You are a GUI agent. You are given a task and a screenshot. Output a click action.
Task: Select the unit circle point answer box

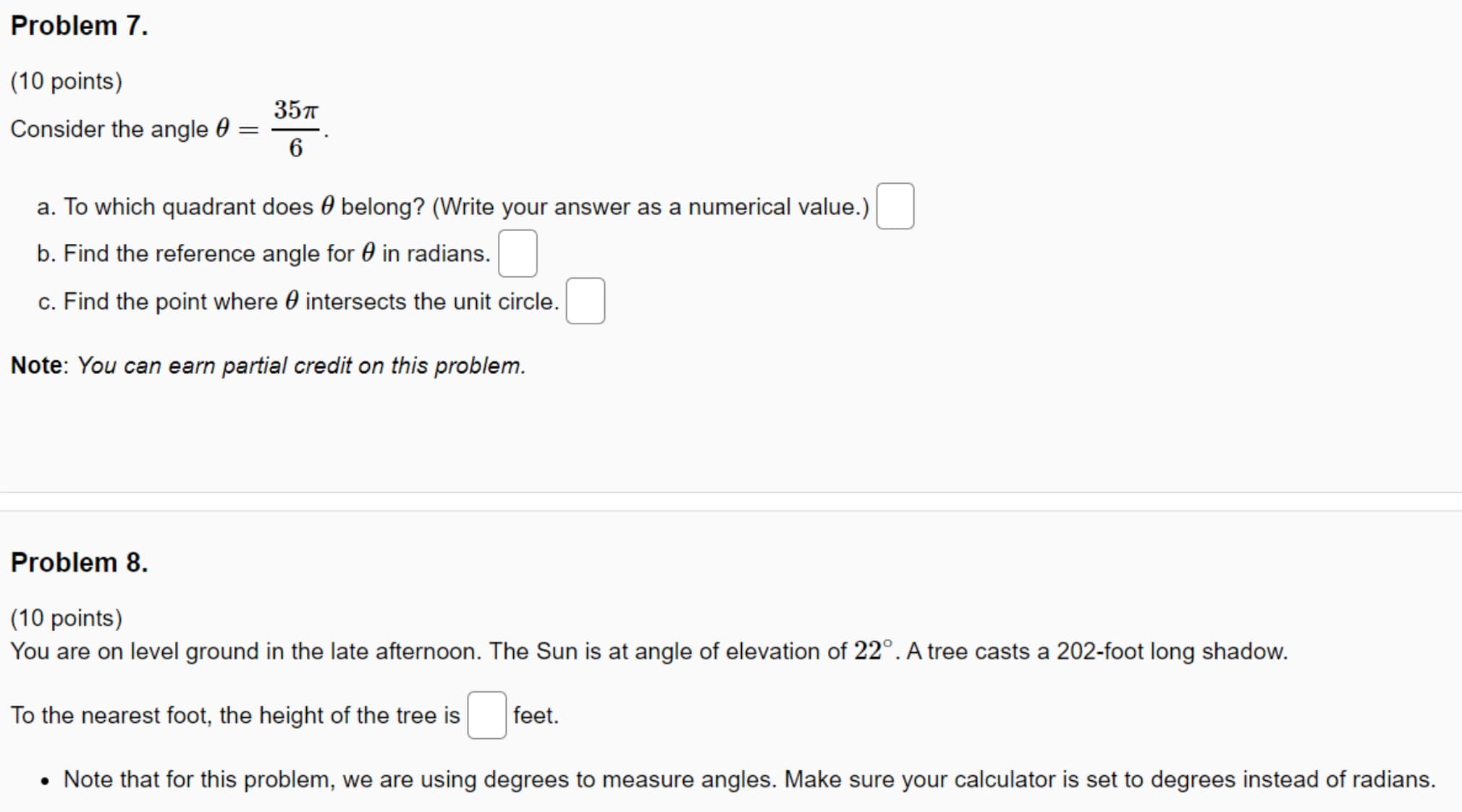pos(585,301)
